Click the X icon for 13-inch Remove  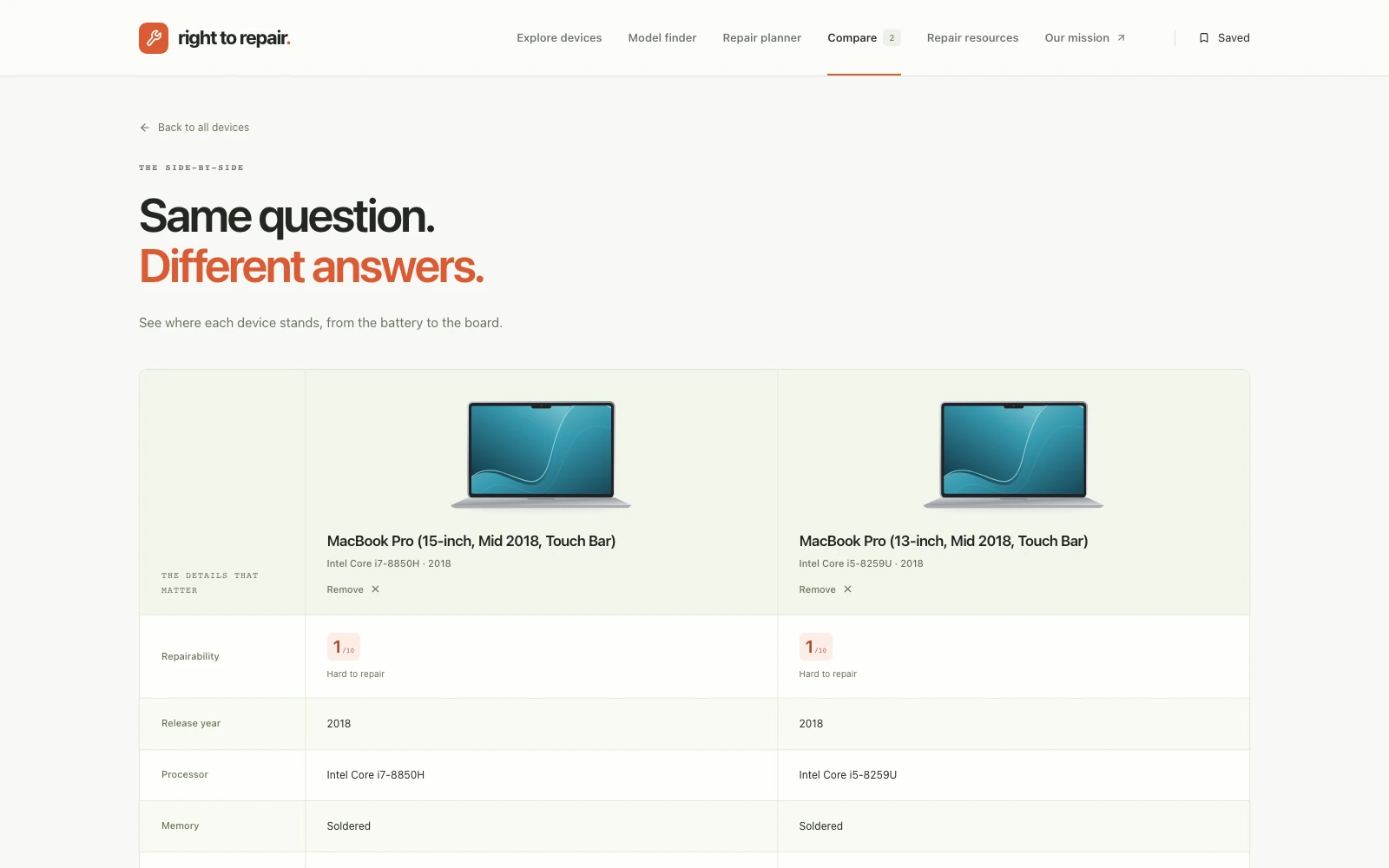pos(848,589)
